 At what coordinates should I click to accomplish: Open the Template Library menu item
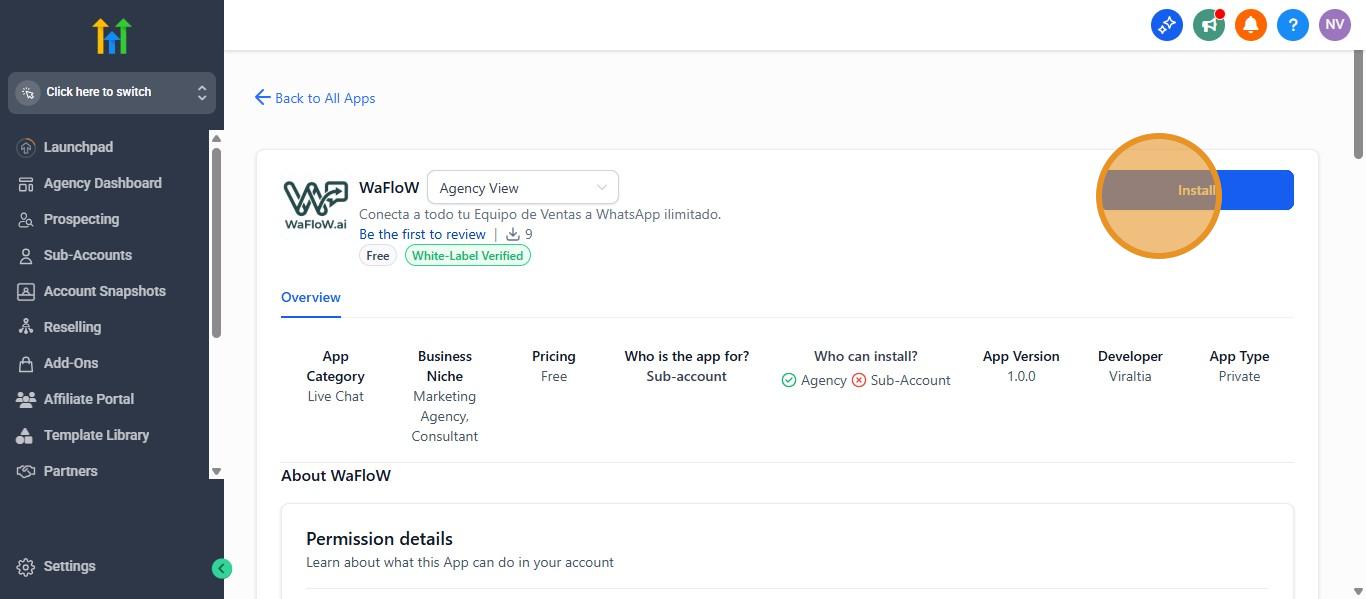[x=96, y=435]
